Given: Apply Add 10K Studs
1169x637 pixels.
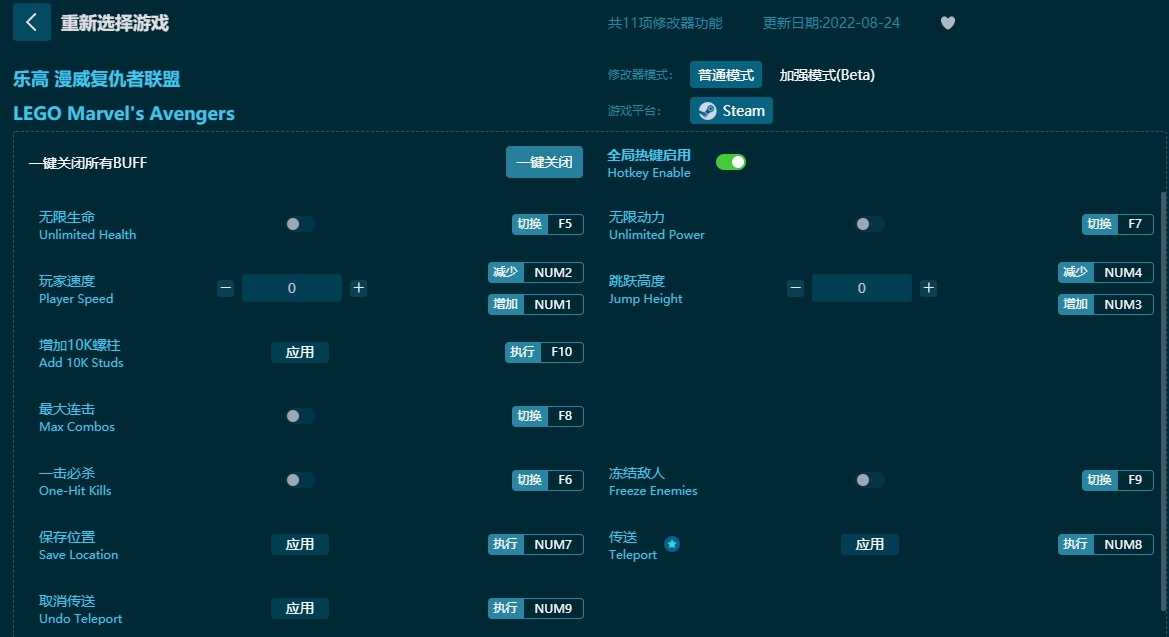Looking at the screenshot, I should coord(300,352).
